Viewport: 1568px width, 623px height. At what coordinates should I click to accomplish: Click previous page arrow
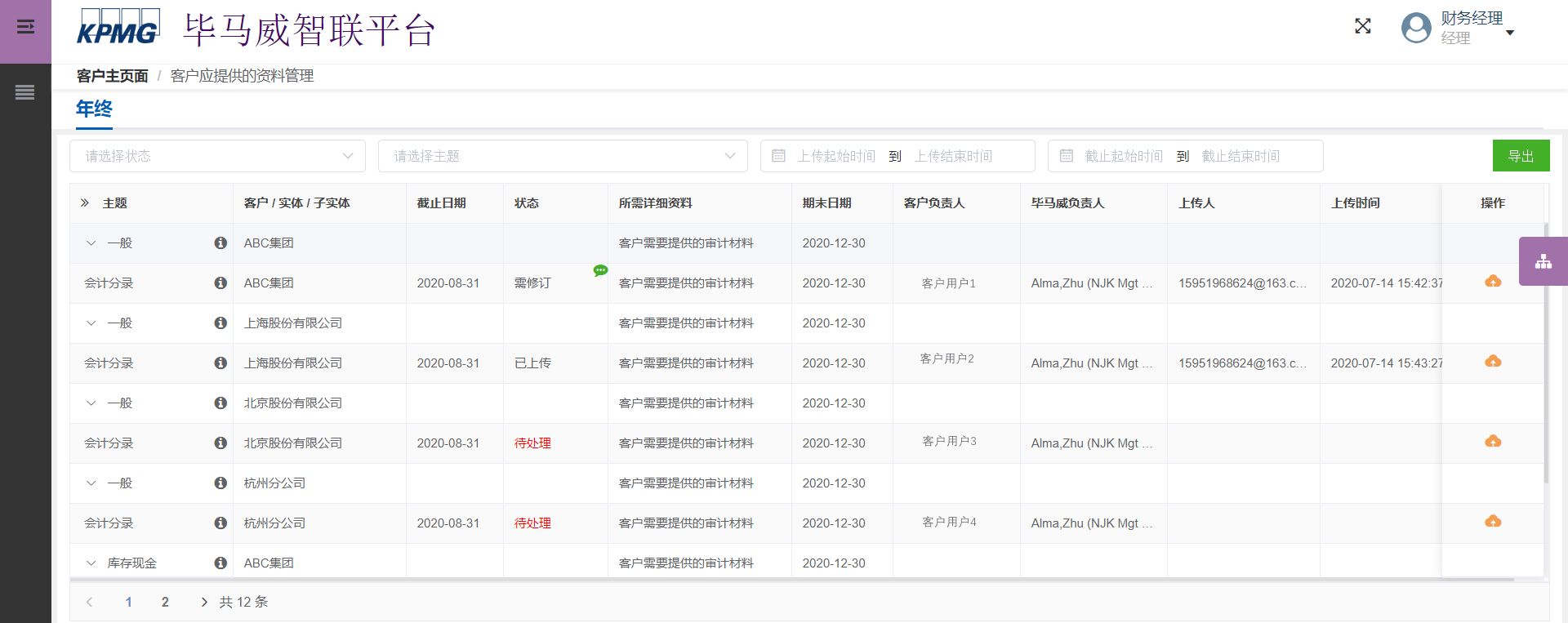coord(89,602)
